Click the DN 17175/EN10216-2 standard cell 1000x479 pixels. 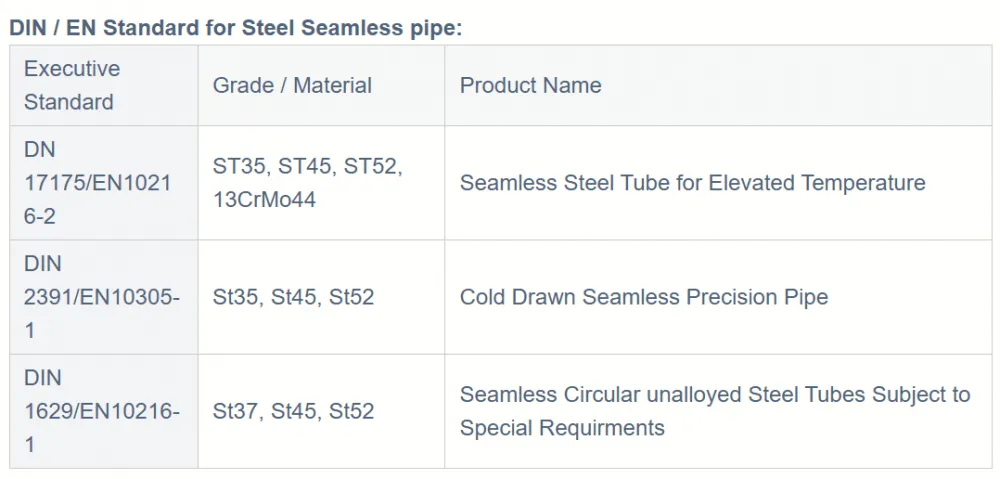pos(103,183)
